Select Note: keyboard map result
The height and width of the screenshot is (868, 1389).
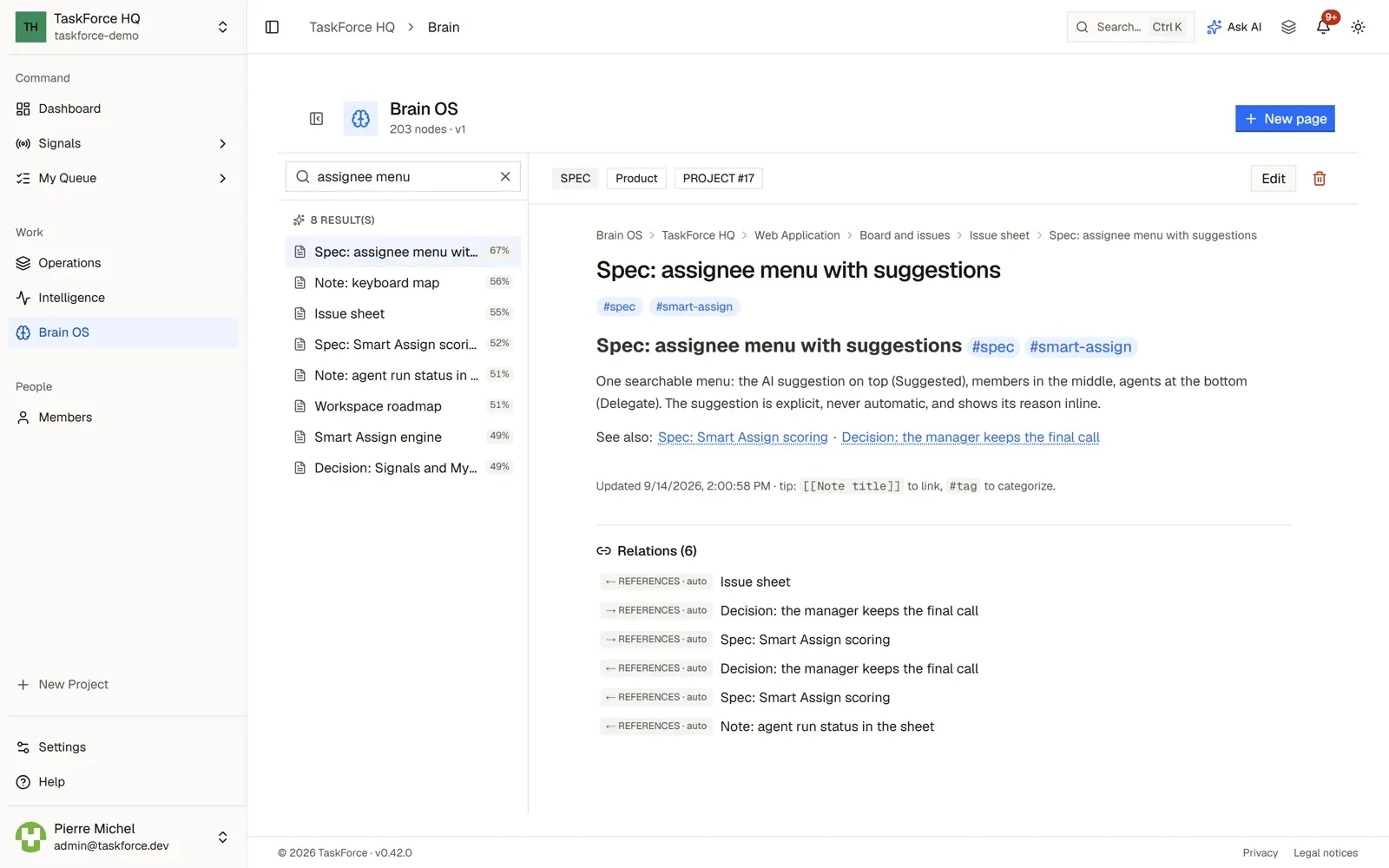[403, 283]
